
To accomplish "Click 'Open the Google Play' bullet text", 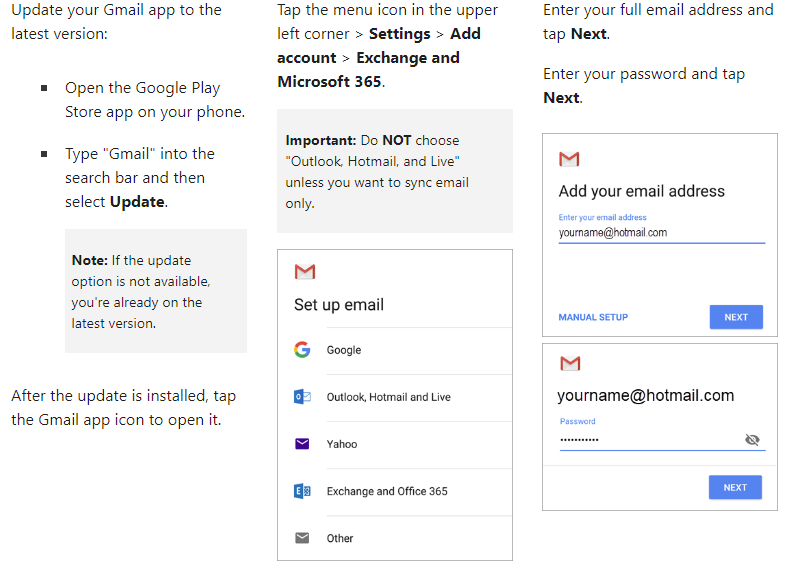I will point(142,88).
